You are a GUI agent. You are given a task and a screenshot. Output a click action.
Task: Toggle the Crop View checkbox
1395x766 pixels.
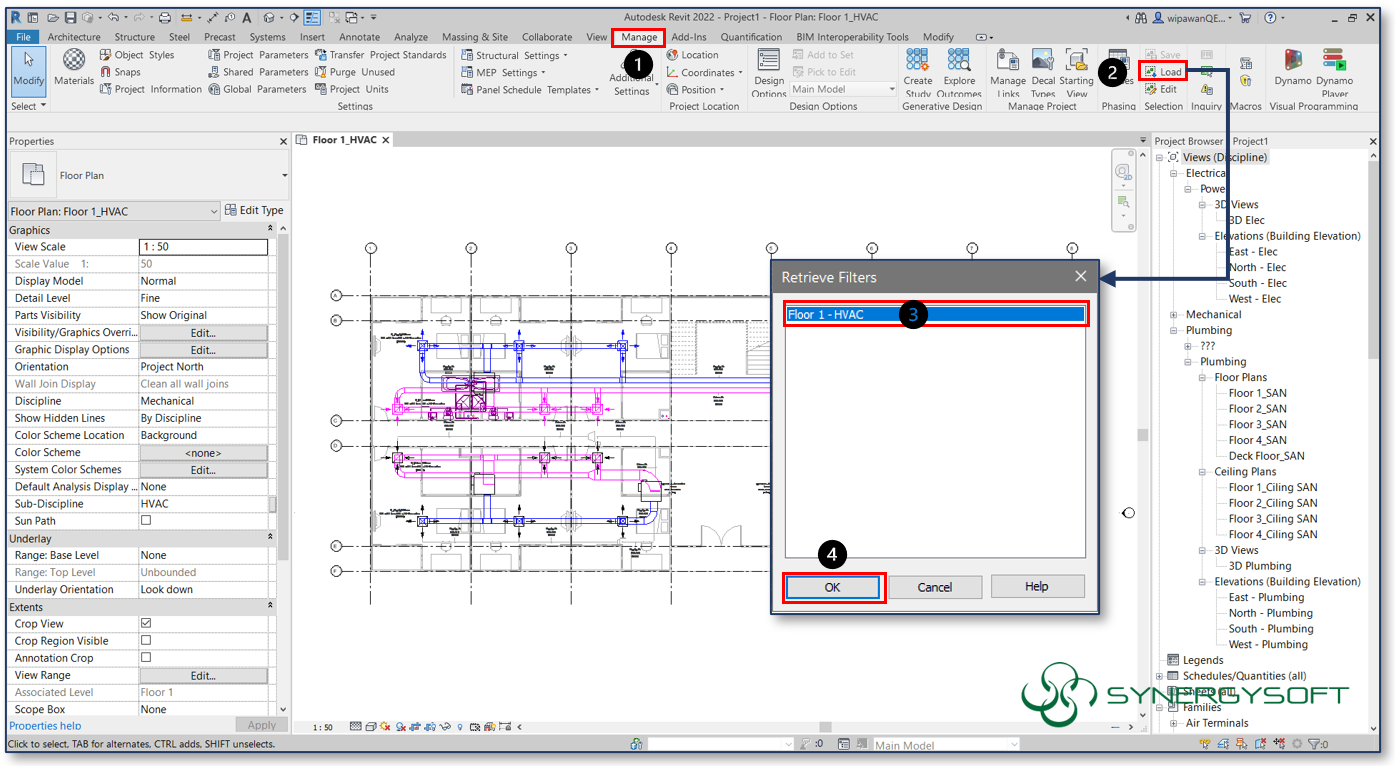(145, 623)
